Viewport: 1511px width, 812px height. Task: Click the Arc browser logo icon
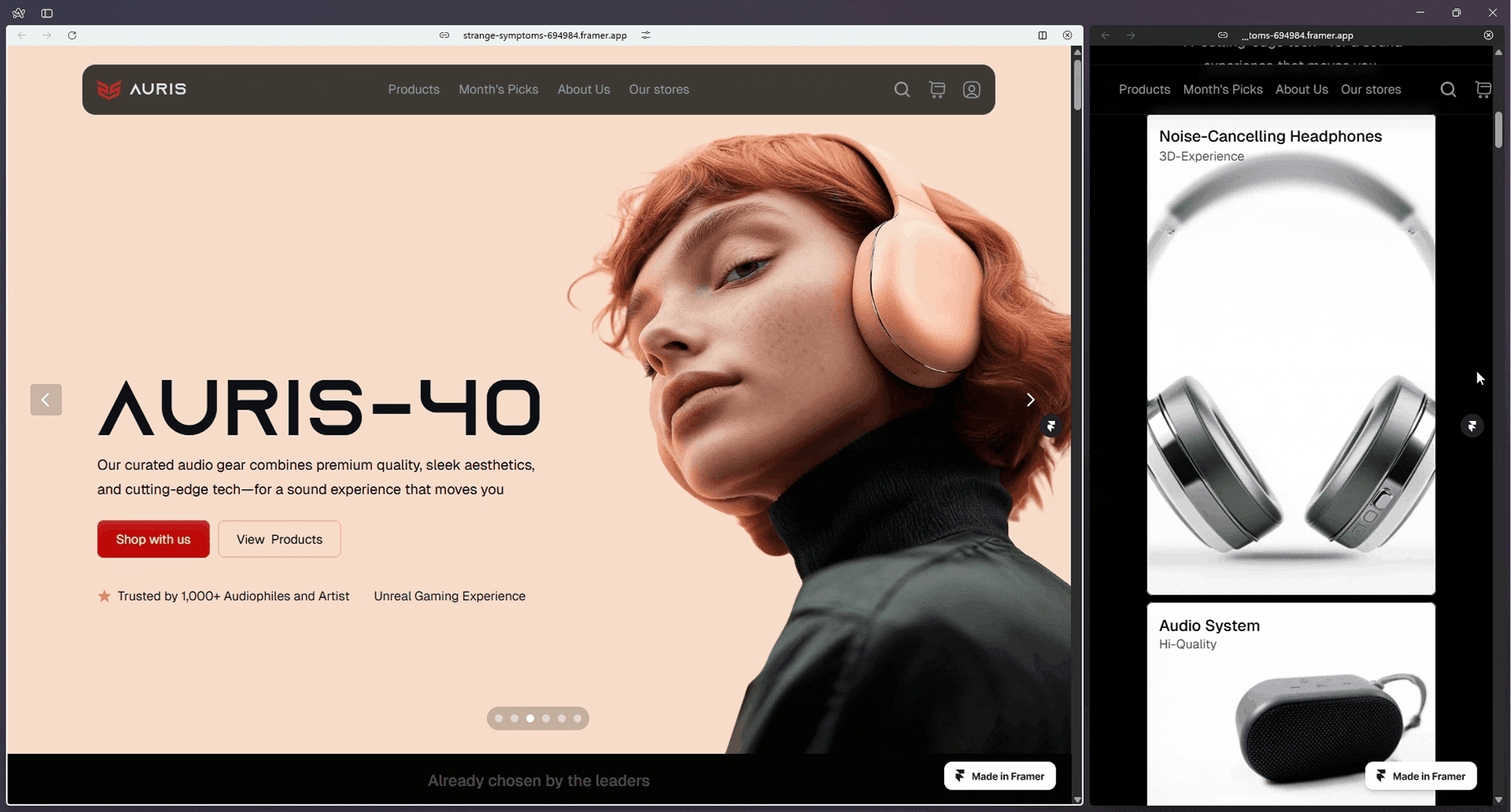point(18,13)
